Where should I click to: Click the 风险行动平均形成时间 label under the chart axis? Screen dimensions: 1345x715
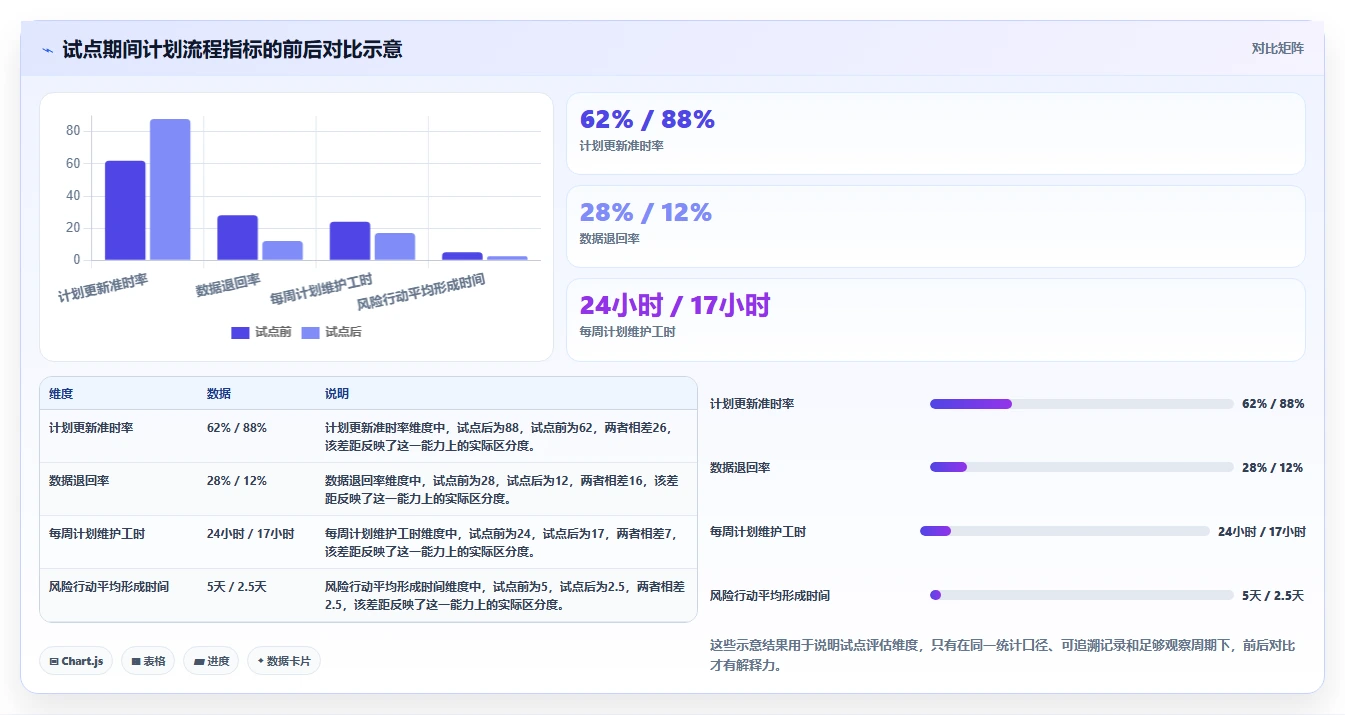[421, 293]
